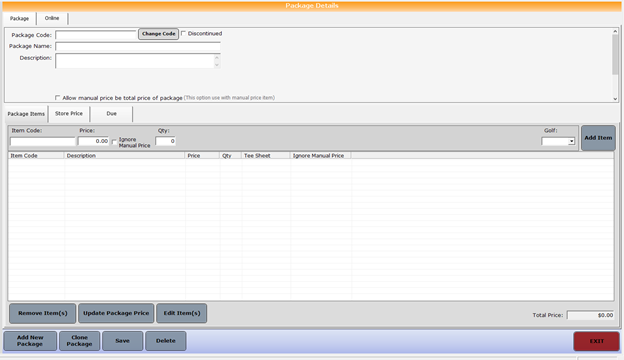Save the package details
The height and width of the screenshot is (360, 624).
[123, 341]
